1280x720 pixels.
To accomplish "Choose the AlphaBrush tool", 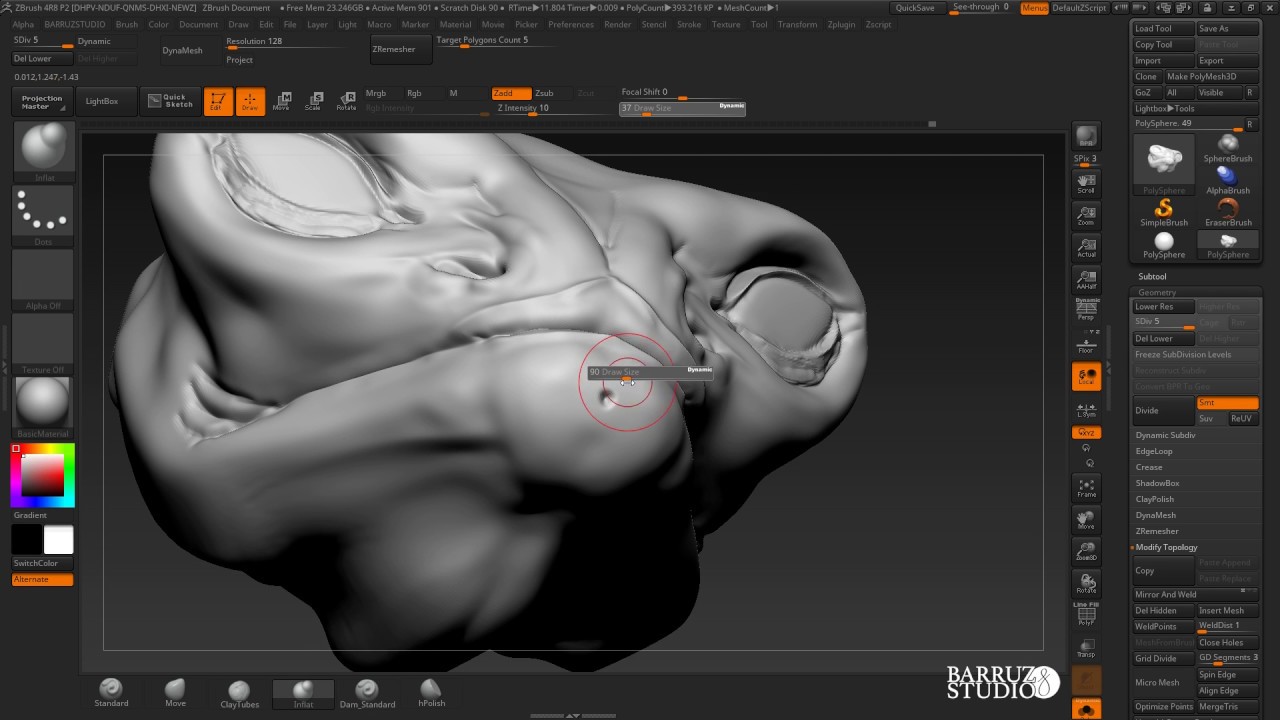I will (x=1228, y=181).
